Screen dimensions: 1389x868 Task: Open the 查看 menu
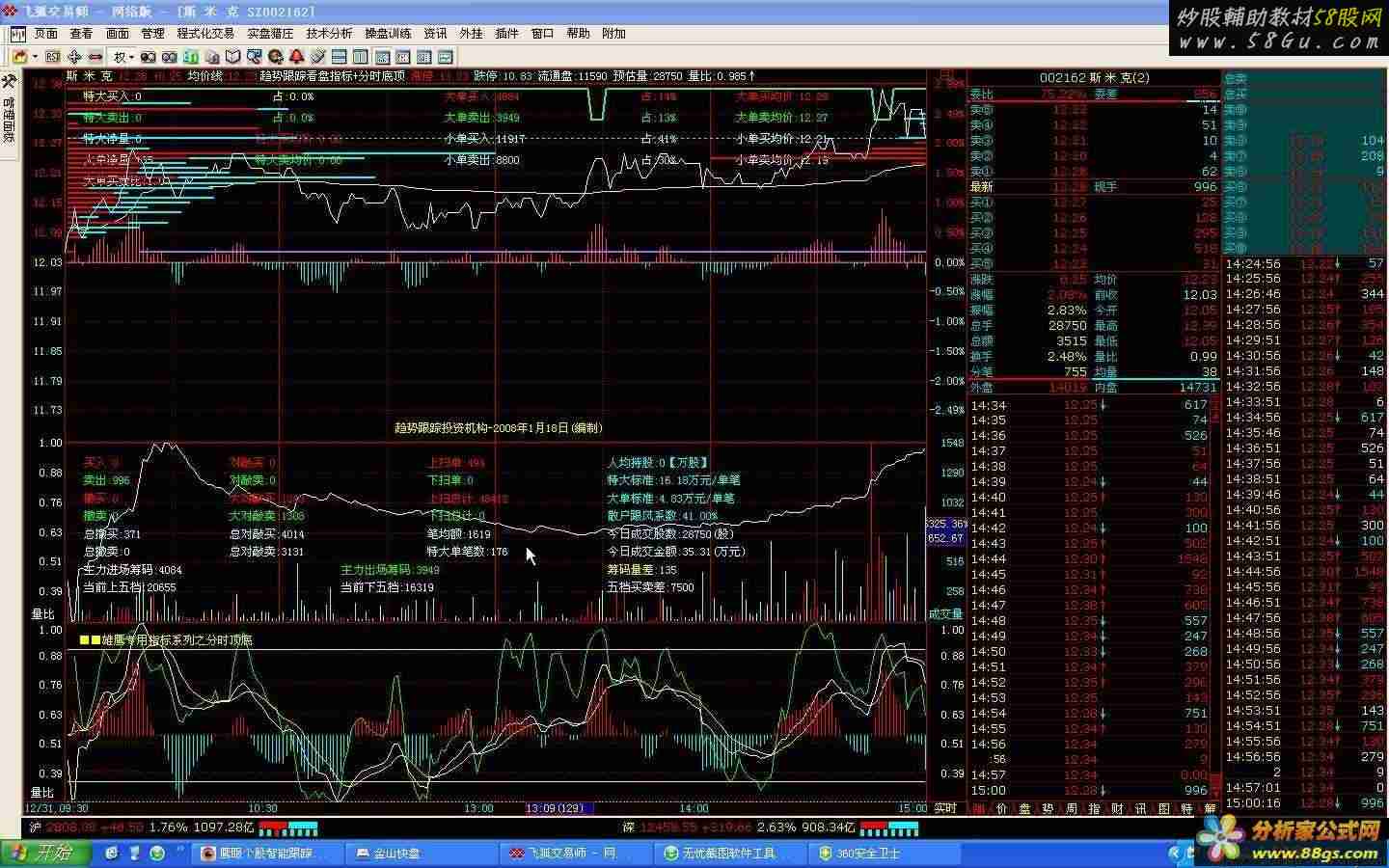click(81, 34)
